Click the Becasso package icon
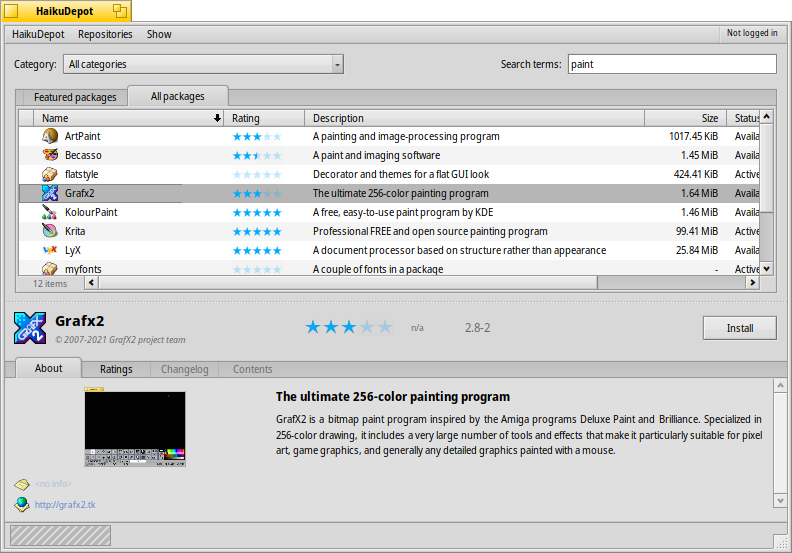792x553 pixels. click(50, 155)
